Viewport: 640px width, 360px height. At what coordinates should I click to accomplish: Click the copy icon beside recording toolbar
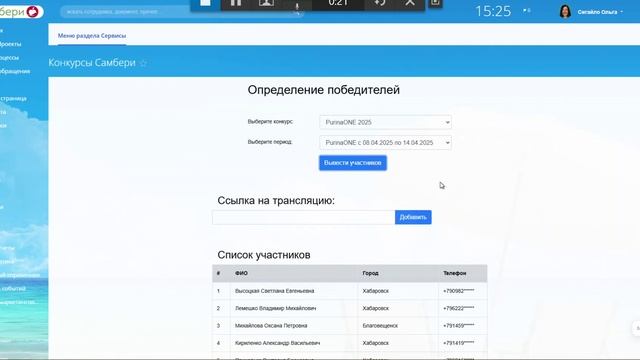tap(435, 3)
